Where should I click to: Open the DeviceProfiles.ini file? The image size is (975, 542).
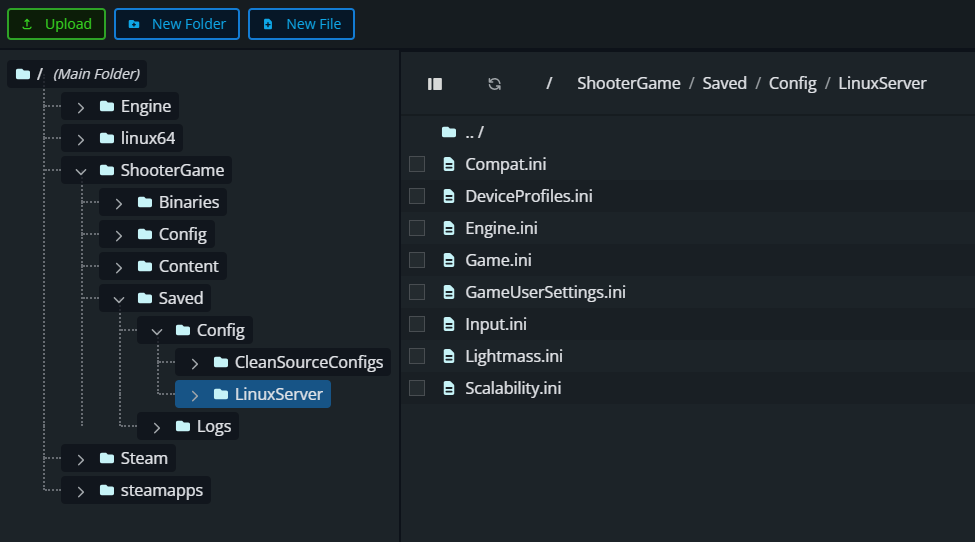[528, 196]
